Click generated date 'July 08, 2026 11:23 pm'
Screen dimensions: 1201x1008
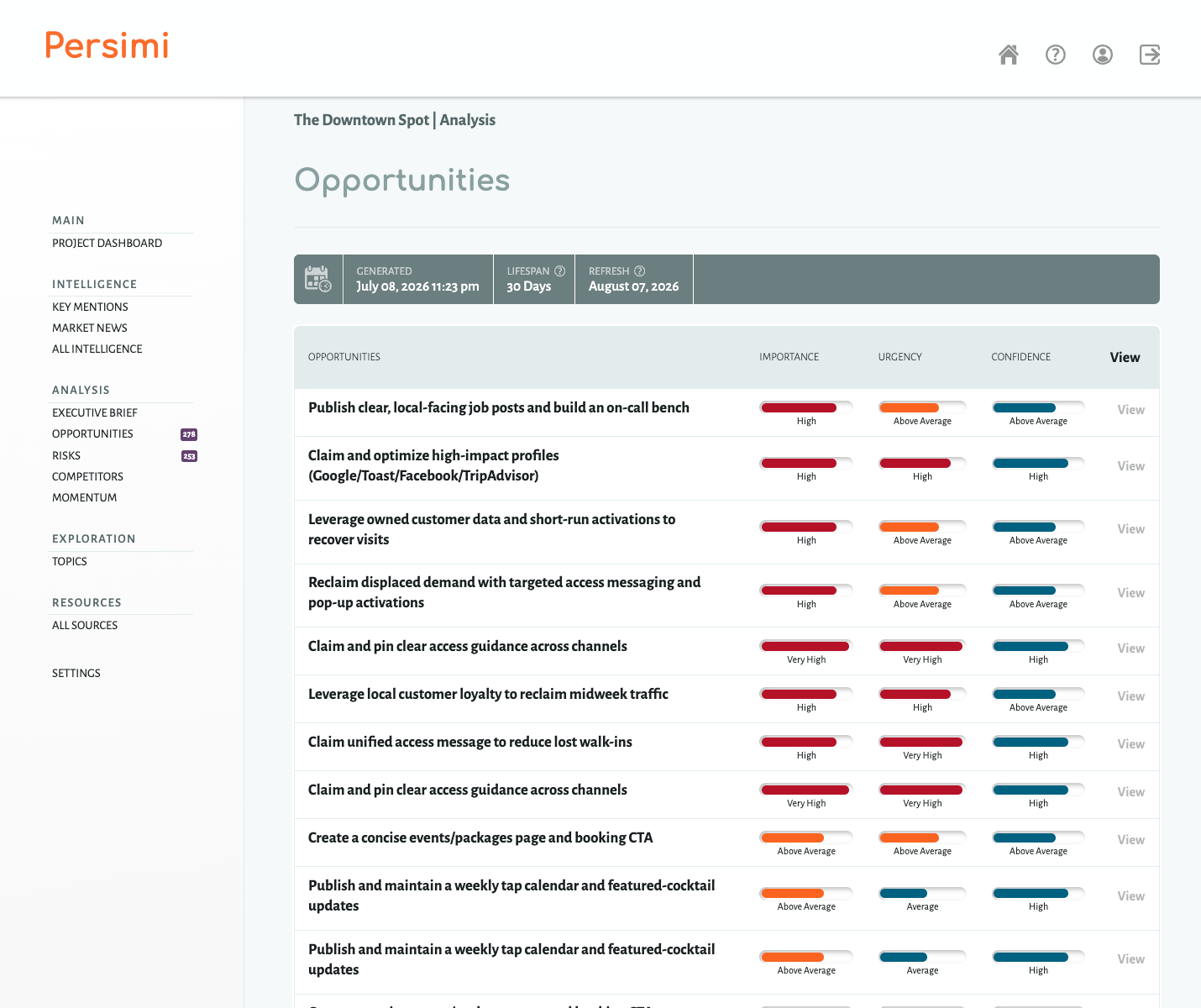tap(417, 286)
